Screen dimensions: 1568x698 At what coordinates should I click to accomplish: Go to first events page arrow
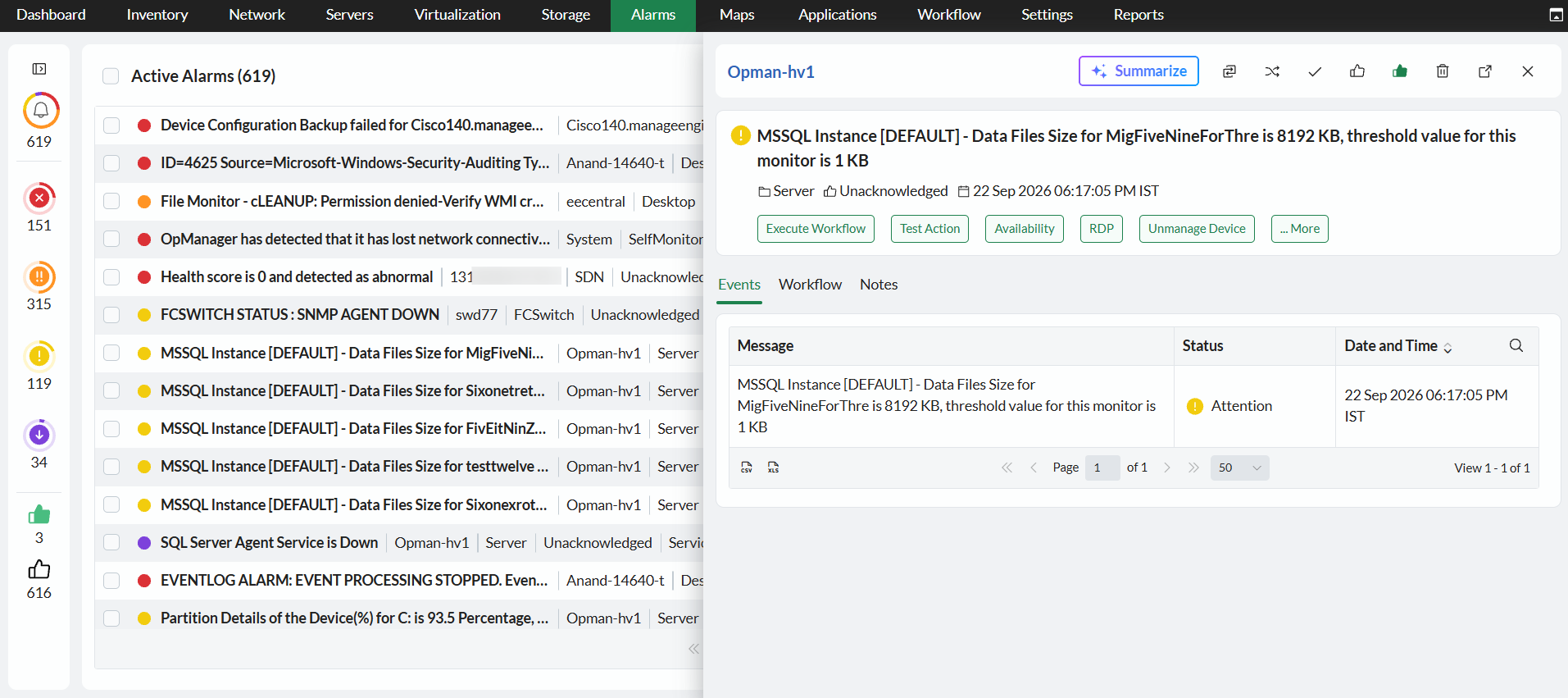pyautogui.click(x=1007, y=468)
